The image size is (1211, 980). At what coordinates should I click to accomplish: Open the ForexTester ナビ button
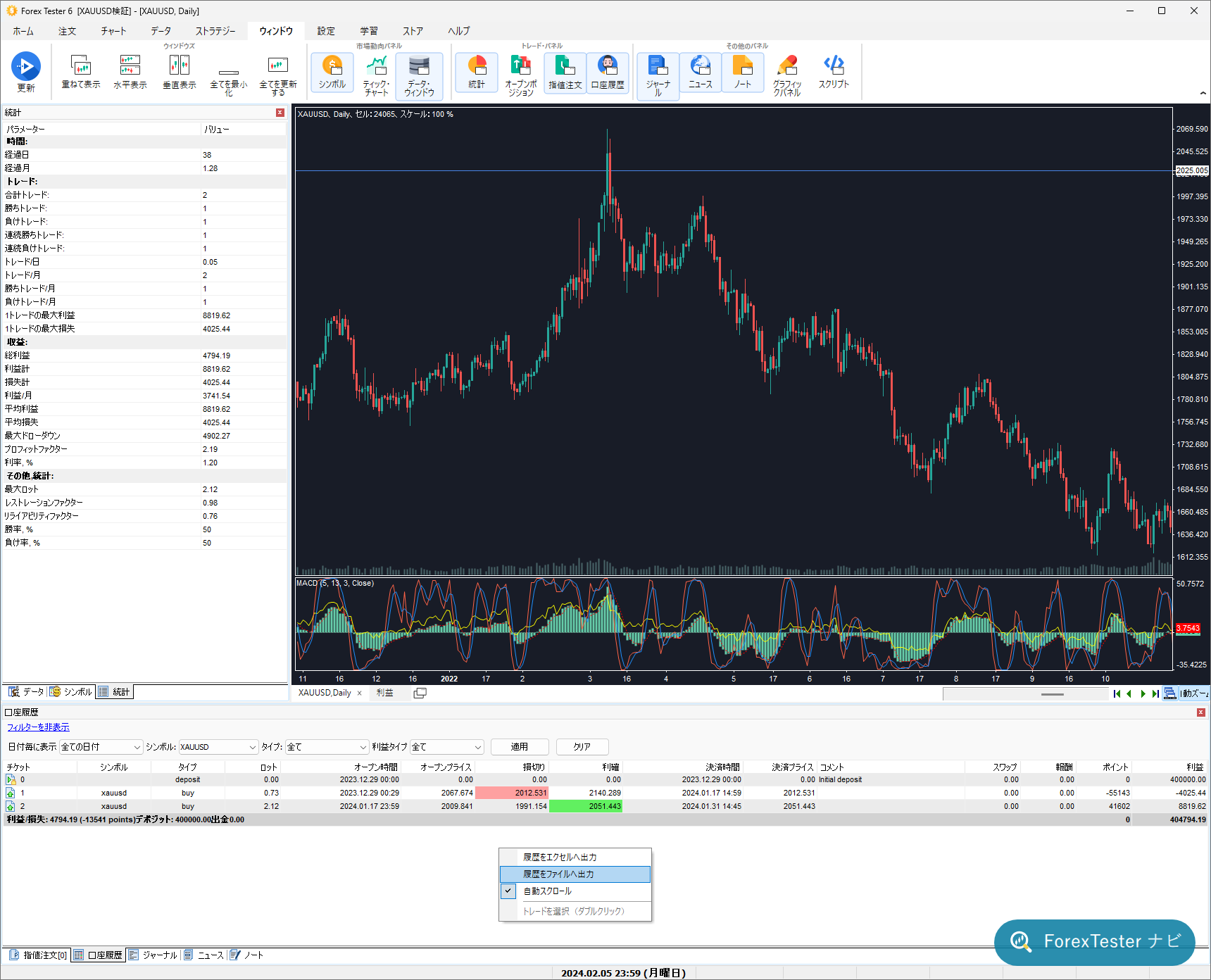(x=1095, y=942)
